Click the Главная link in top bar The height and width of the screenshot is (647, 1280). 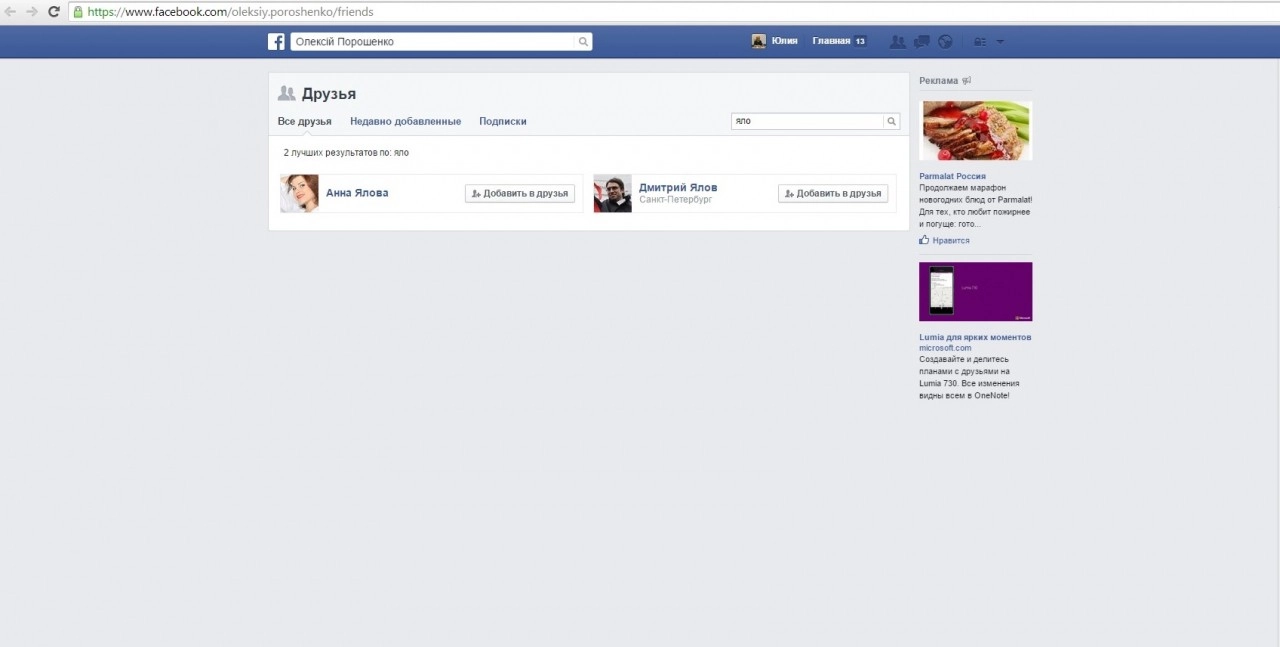[831, 41]
